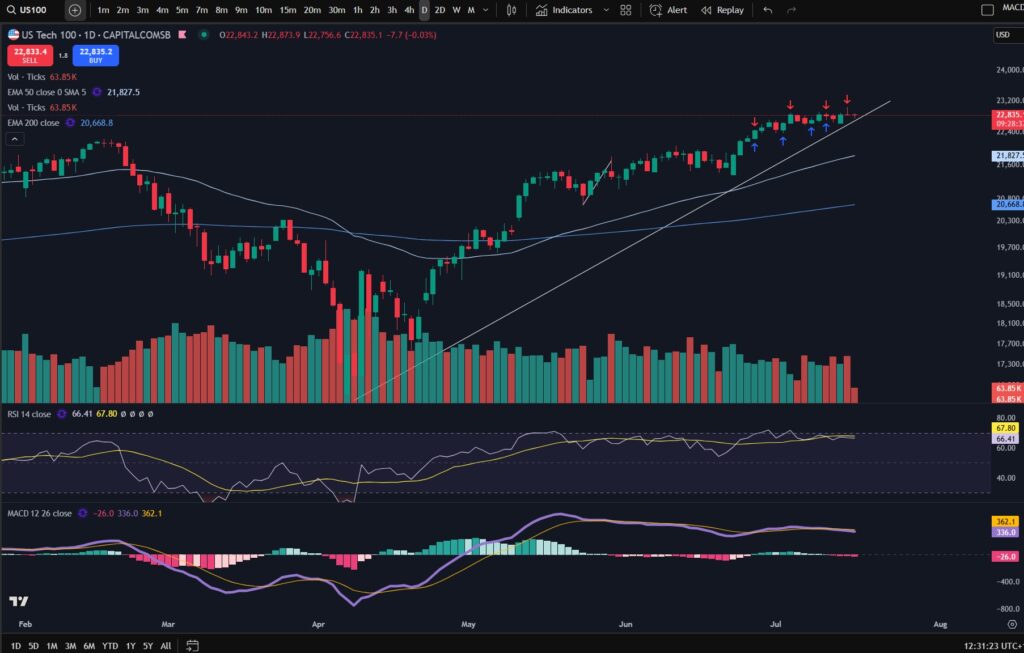Switch to the 2D interval
The image size is (1024, 653).
(x=440, y=10)
